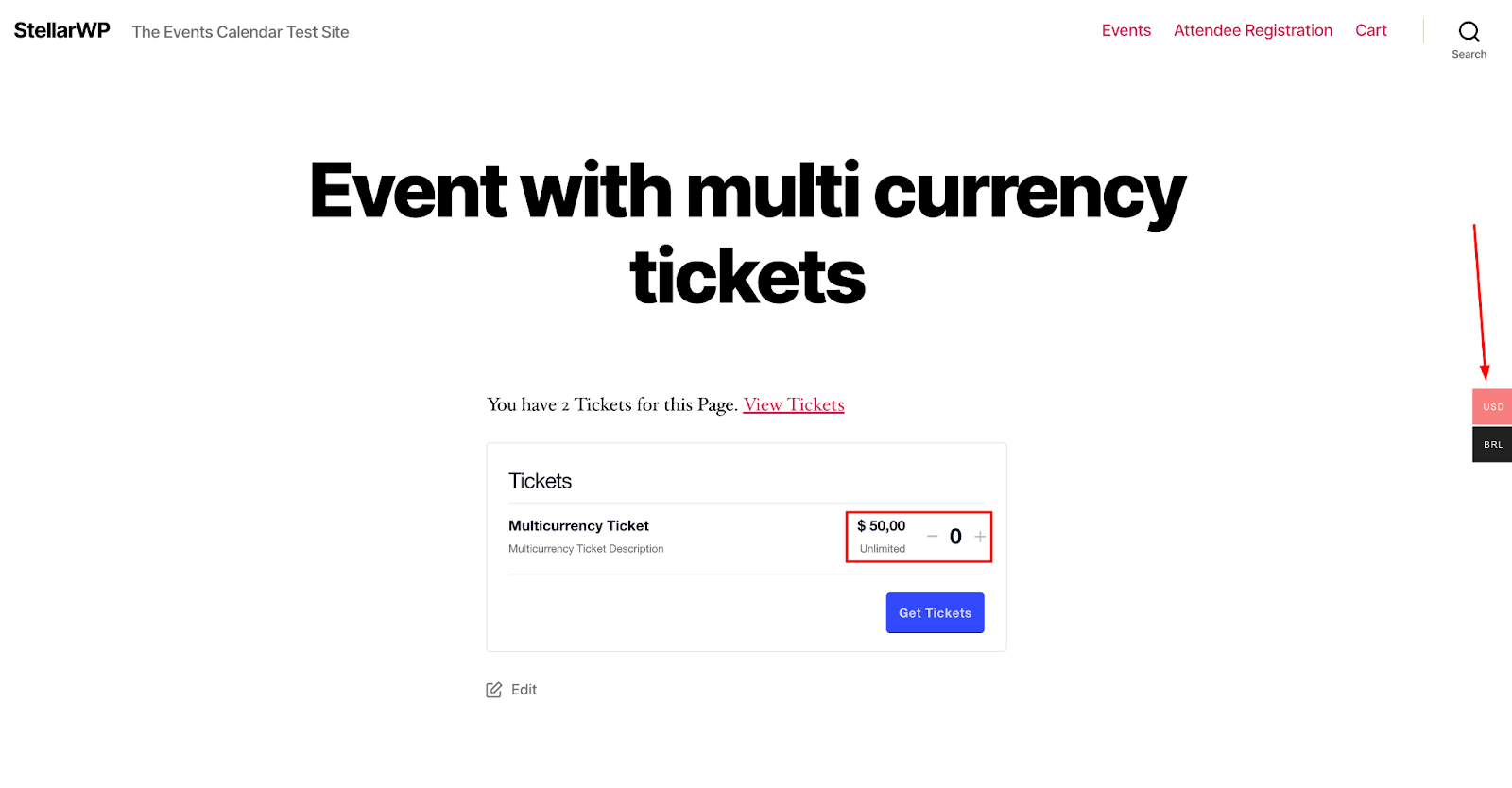Image resolution: width=1512 pixels, height=788 pixels.
Task: Click the StellarWP logo
Action: (x=60, y=29)
